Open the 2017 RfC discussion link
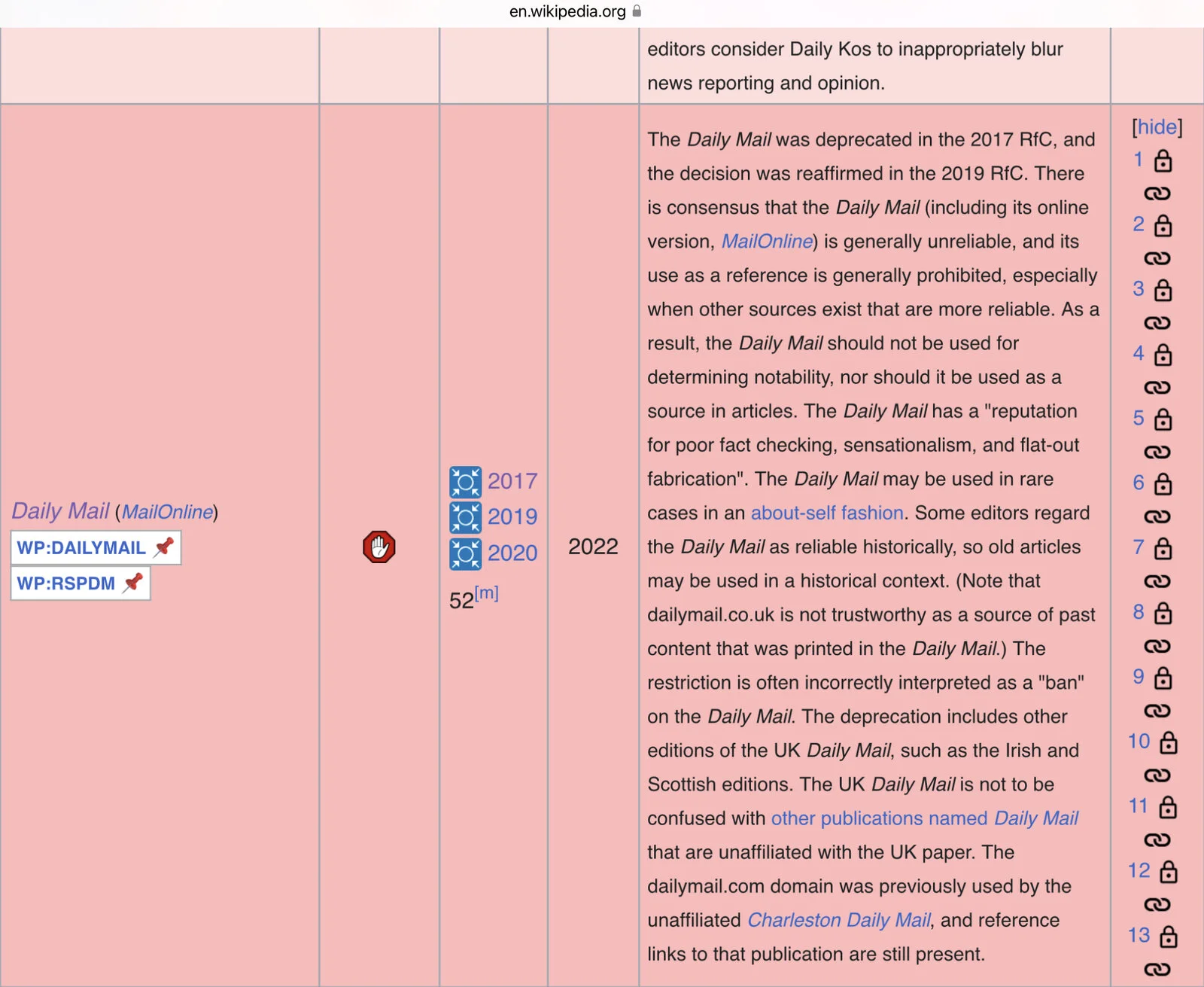1204x987 pixels. [512, 481]
